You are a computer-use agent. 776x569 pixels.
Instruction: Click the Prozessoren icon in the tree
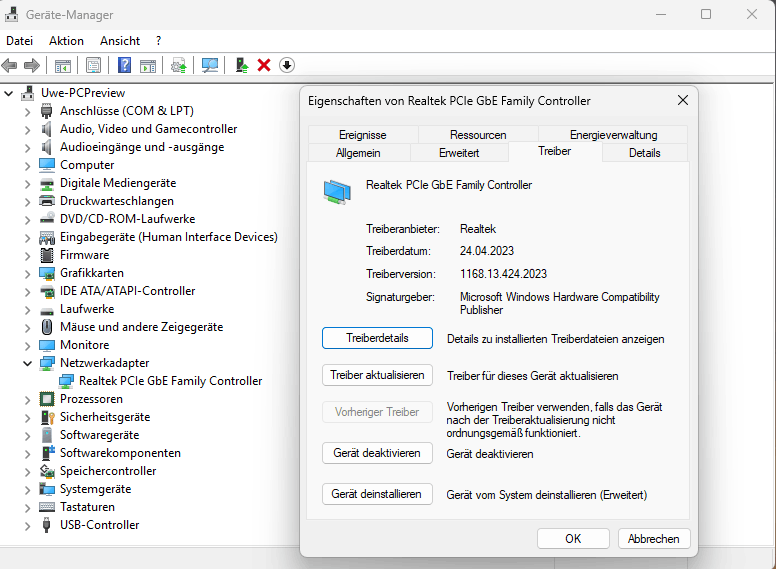click(x=47, y=399)
